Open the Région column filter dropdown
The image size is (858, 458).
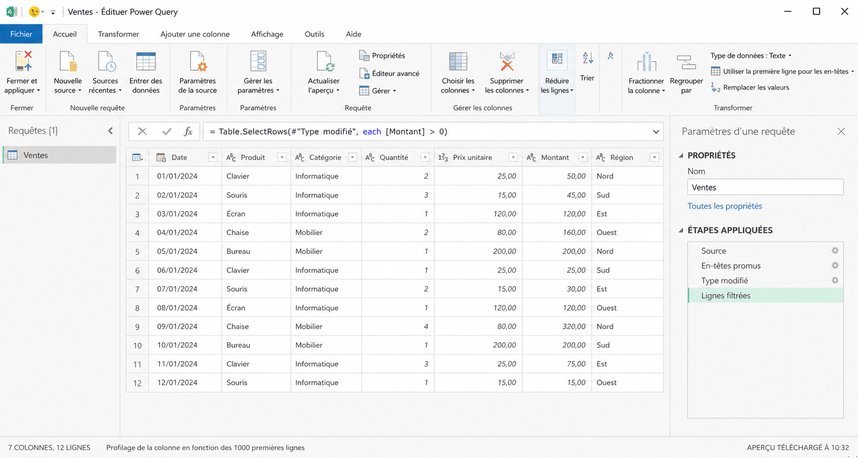pyautogui.click(x=654, y=158)
